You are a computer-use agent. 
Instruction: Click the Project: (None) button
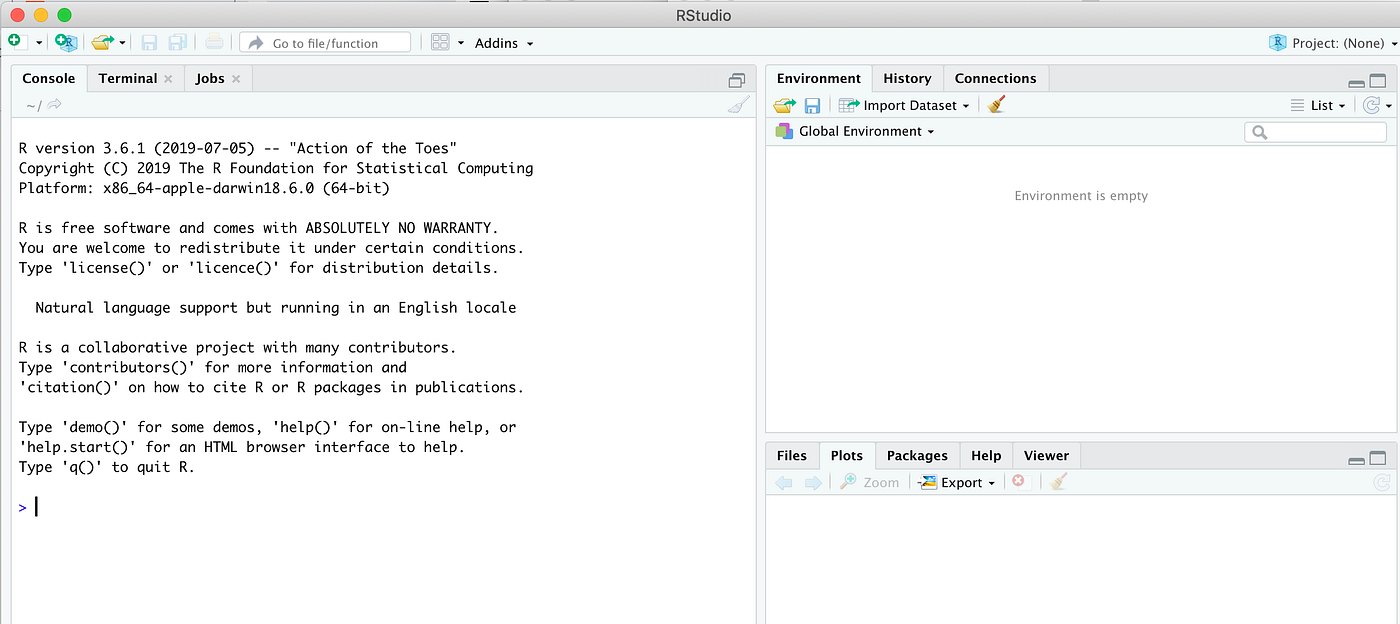(x=1328, y=43)
